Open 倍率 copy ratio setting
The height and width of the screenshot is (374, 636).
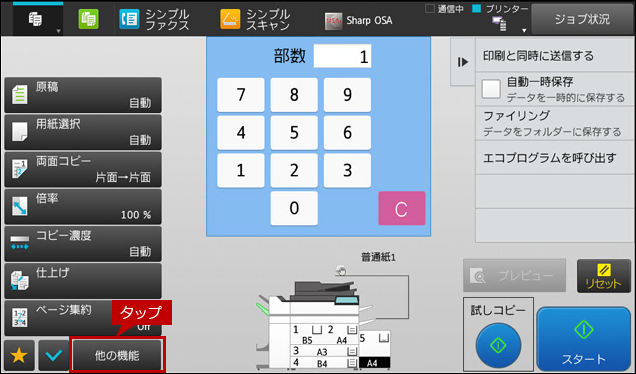click(x=83, y=207)
